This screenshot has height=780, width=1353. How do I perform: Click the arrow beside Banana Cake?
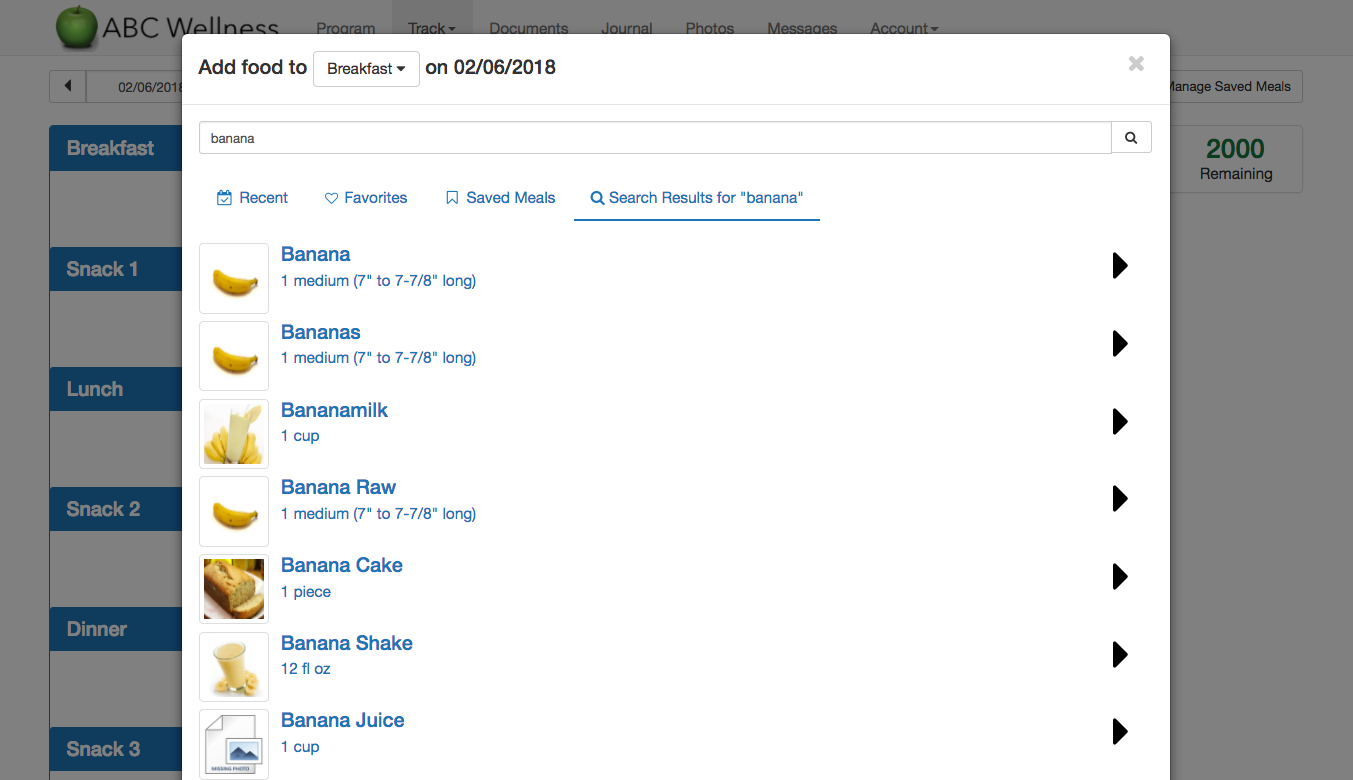1120,577
